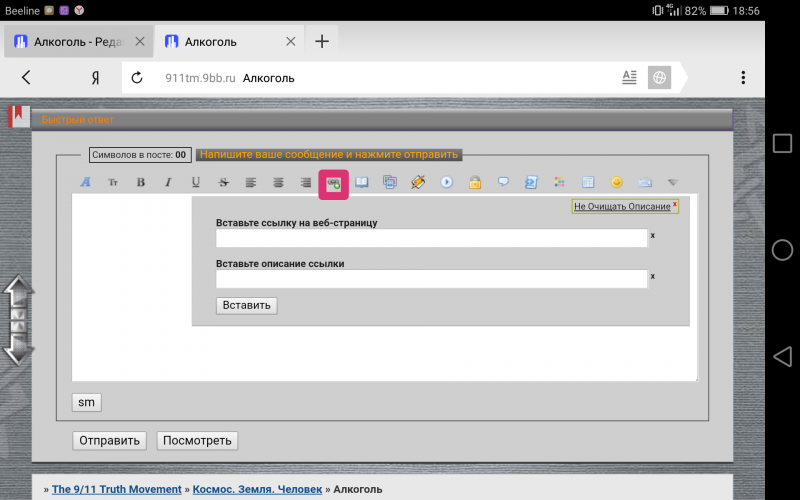The height and width of the screenshot is (500, 800).
Task: Click the Посмотреть preview button
Action: pos(197,441)
